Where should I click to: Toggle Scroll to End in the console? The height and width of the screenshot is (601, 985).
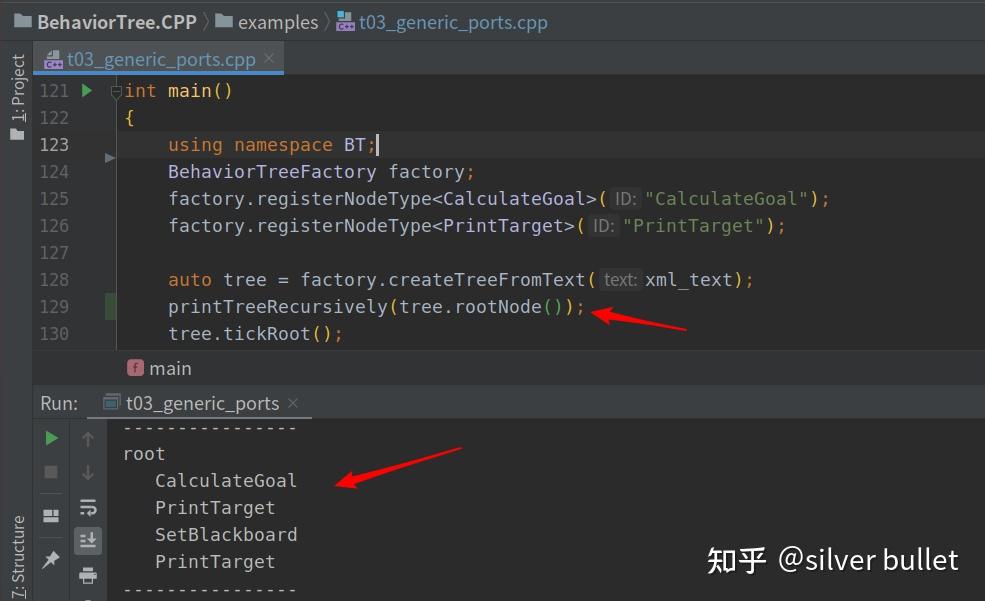pyautogui.click(x=88, y=540)
